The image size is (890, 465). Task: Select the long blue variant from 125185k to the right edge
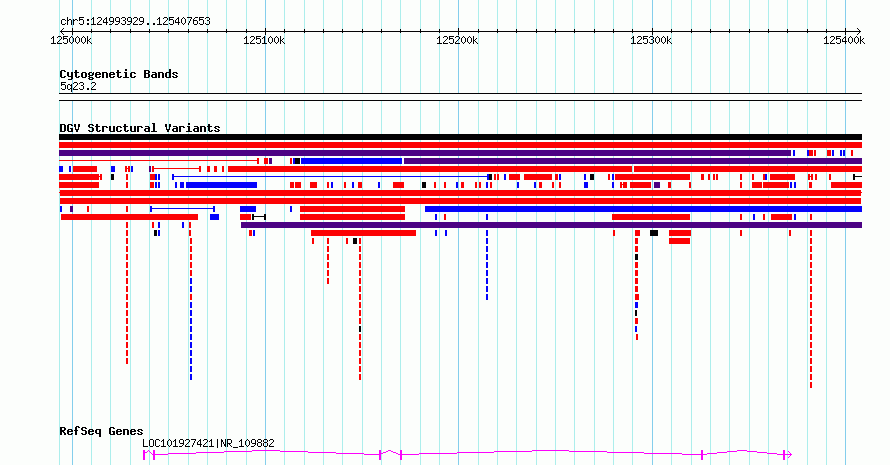643,209
